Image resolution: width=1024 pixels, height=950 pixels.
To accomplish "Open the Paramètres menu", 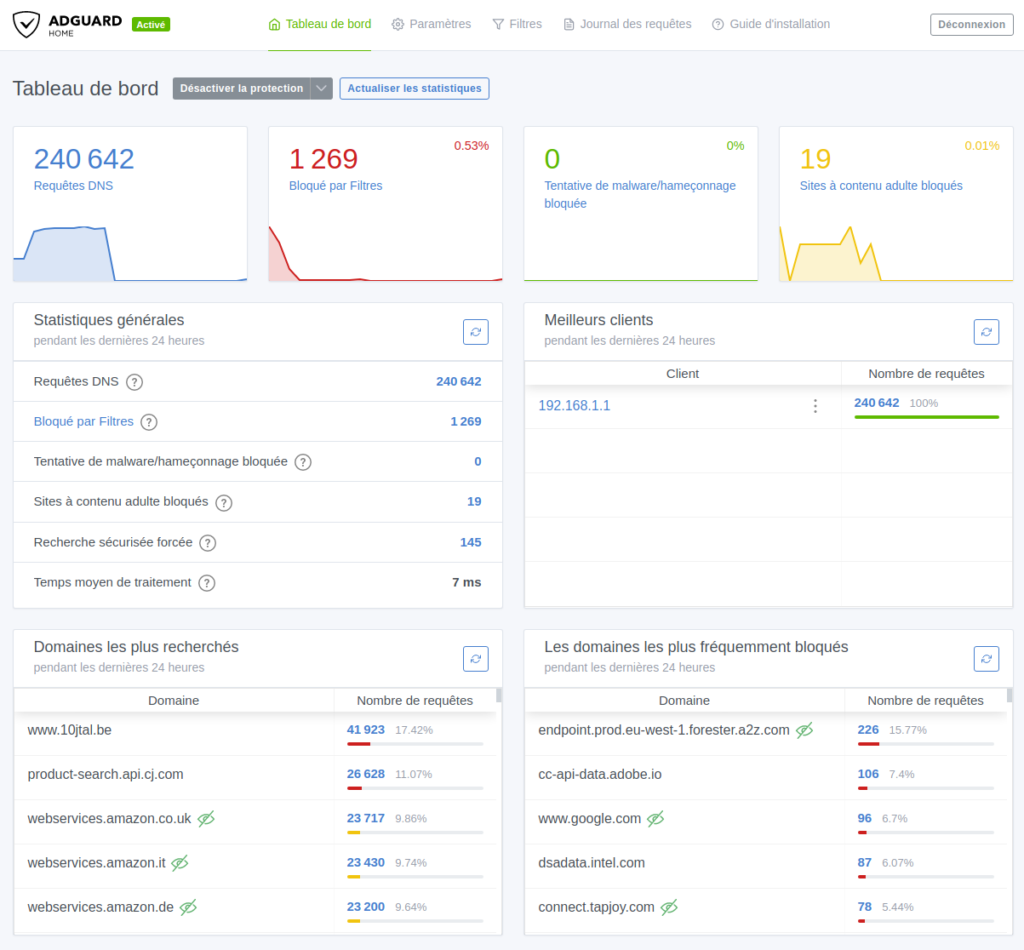I will coord(431,24).
